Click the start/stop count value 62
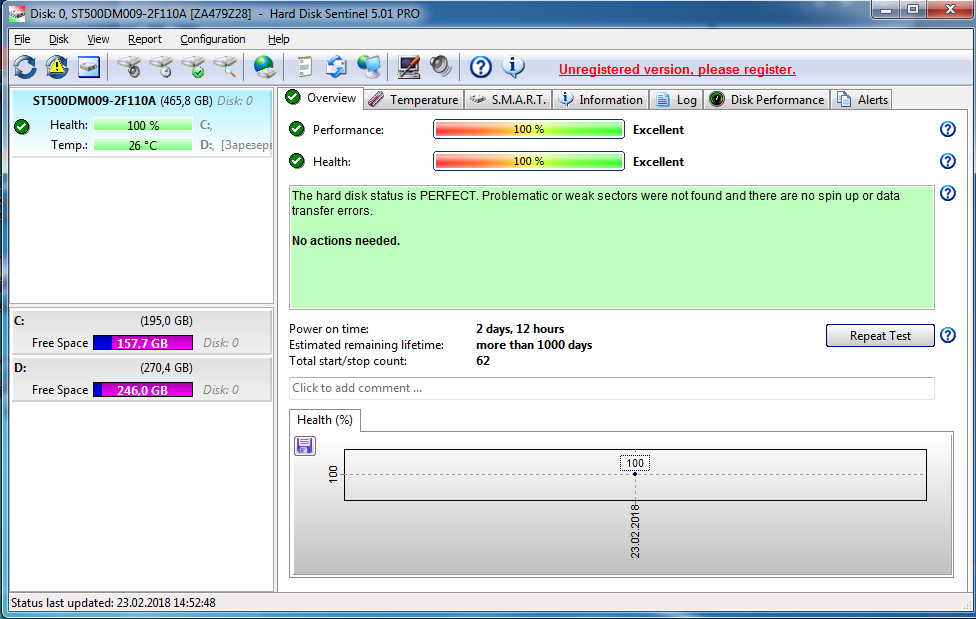The height and width of the screenshot is (619, 976). (x=483, y=361)
